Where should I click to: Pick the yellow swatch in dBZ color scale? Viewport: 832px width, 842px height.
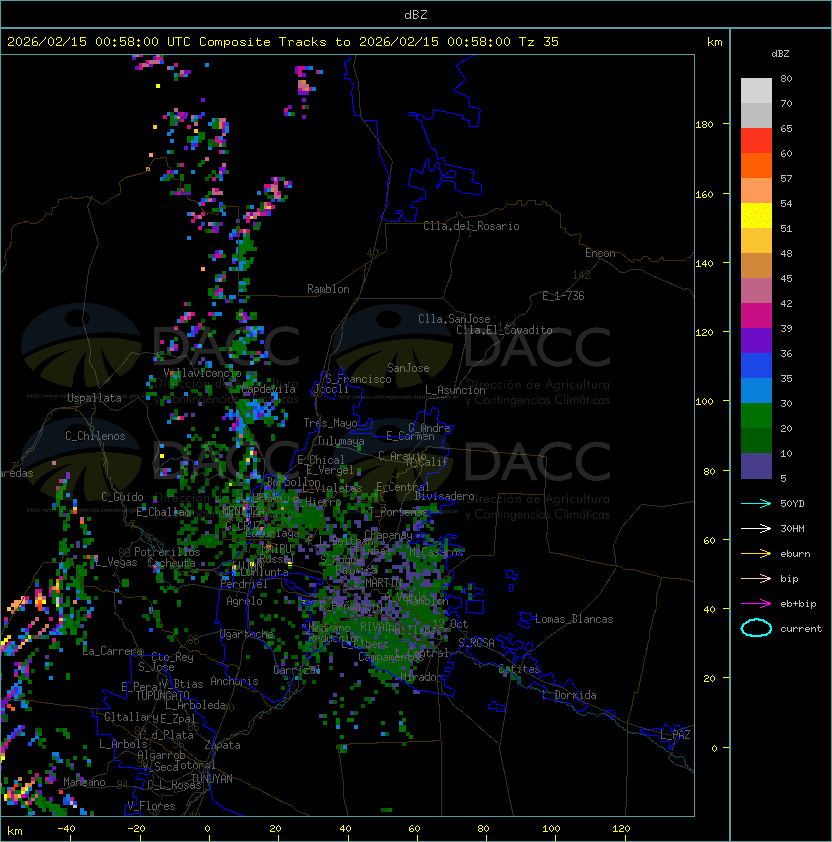pyautogui.click(x=756, y=216)
